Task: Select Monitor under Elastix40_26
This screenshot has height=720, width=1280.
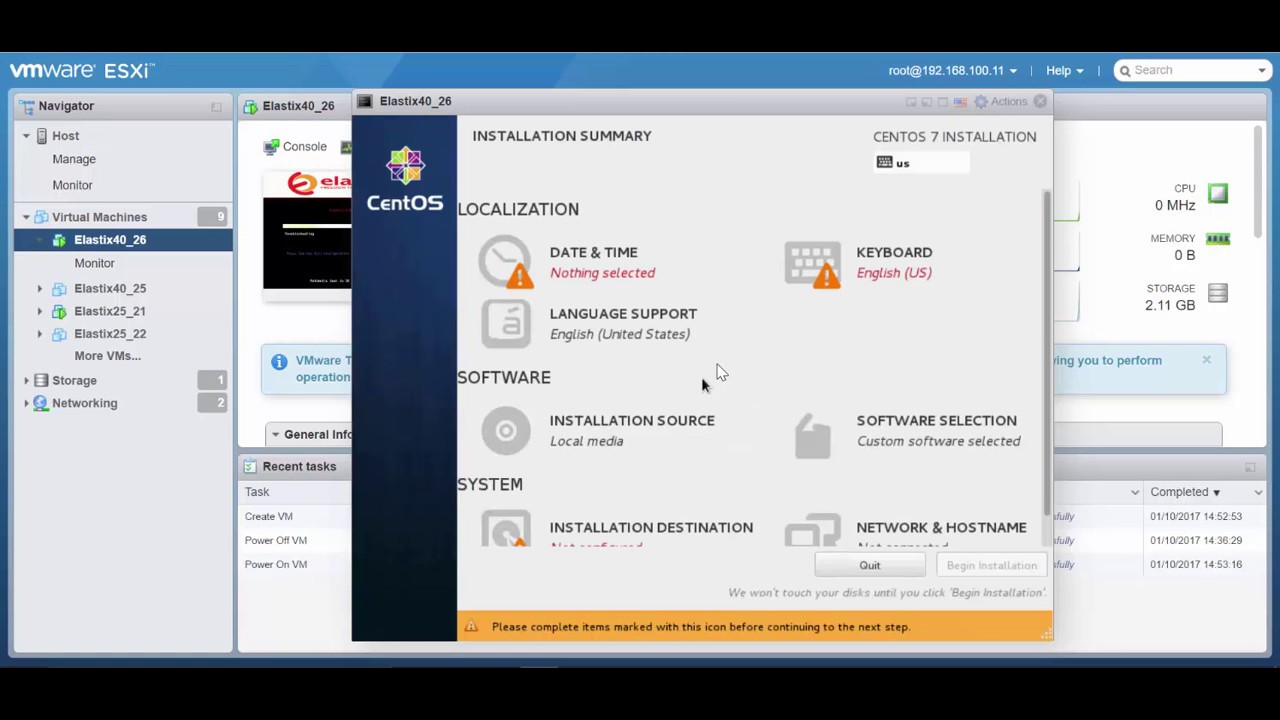Action: point(94,263)
